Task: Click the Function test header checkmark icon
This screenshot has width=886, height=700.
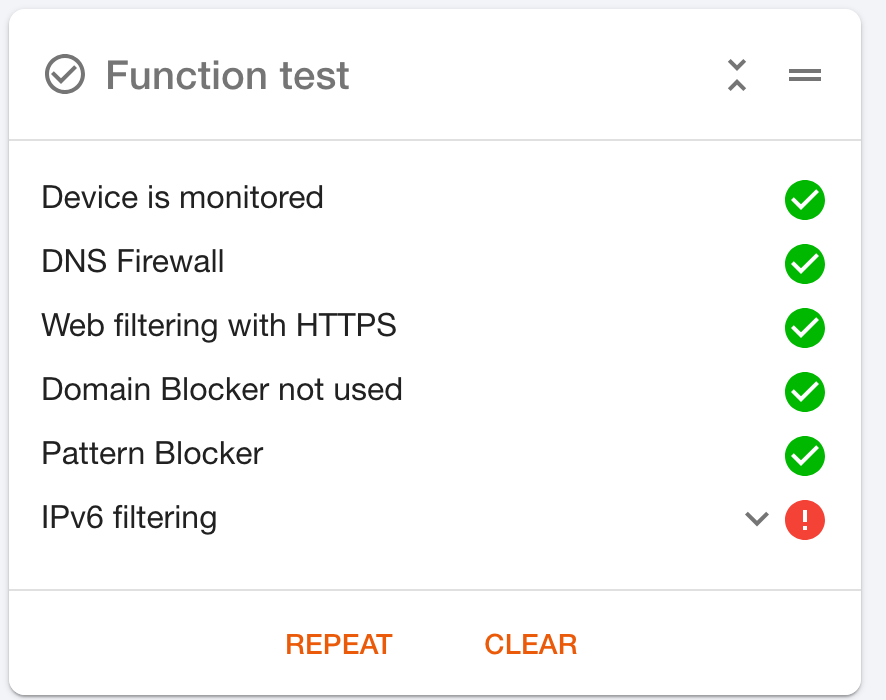Action: click(x=65, y=75)
